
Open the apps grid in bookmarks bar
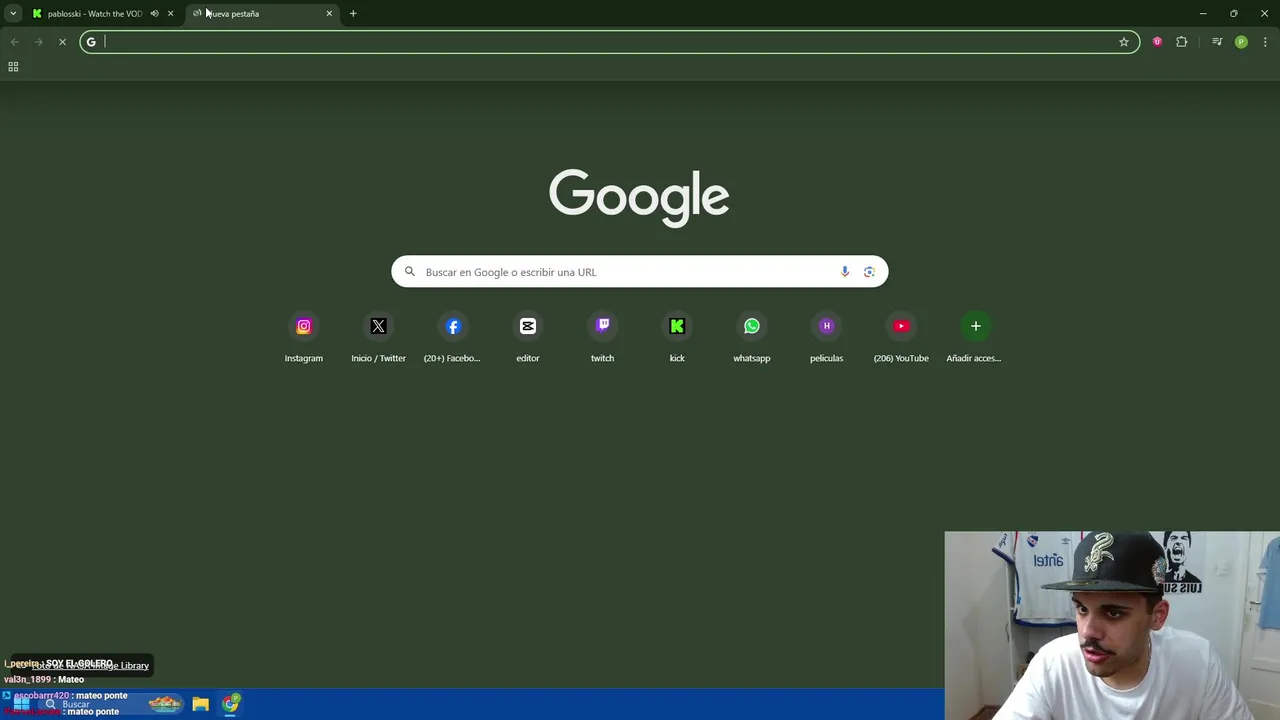click(x=13, y=67)
